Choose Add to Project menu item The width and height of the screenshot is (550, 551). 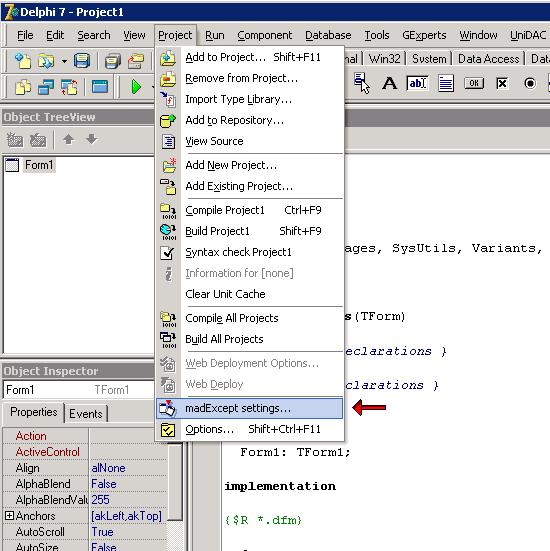click(x=250, y=57)
